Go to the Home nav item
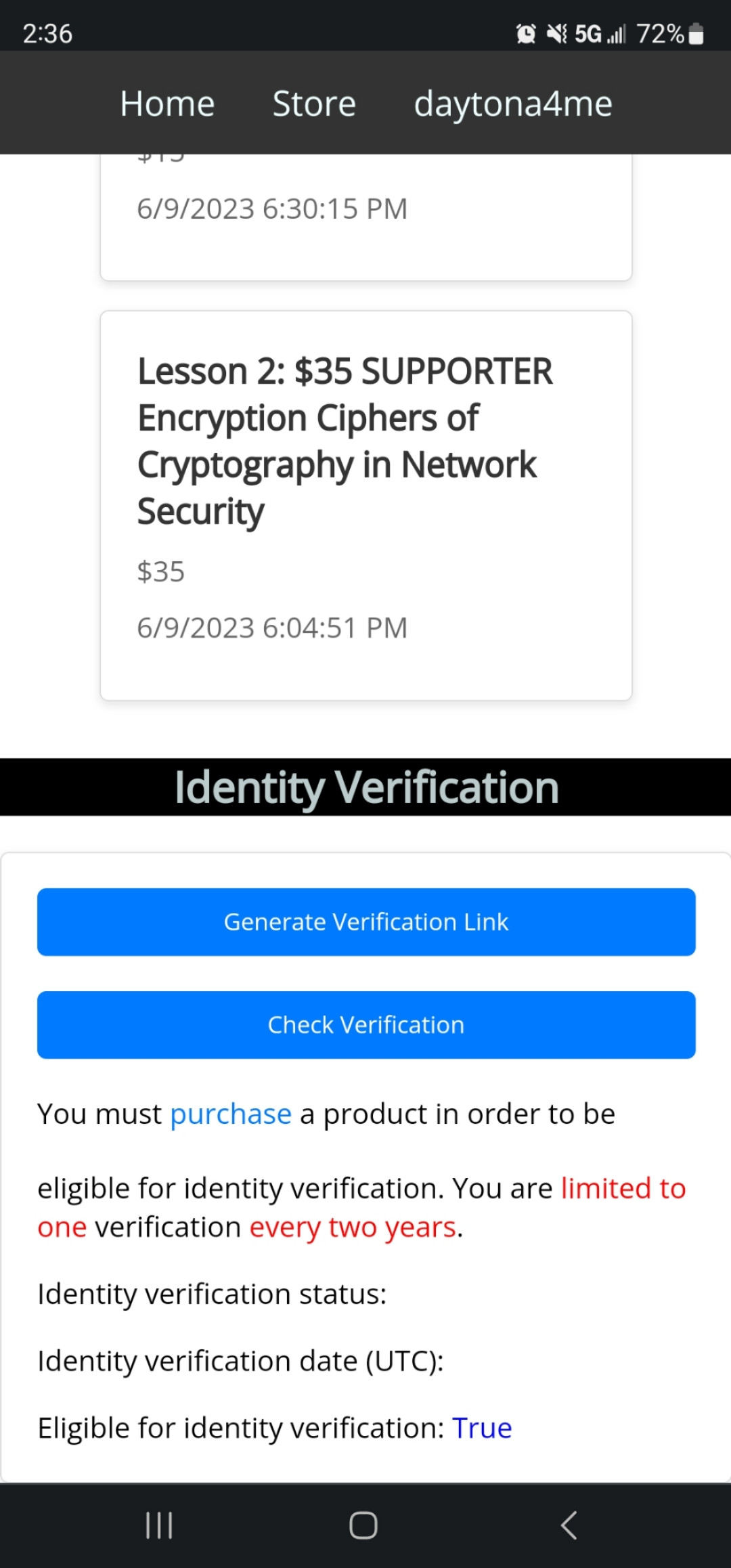This screenshot has width=731, height=1568. [x=167, y=104]
